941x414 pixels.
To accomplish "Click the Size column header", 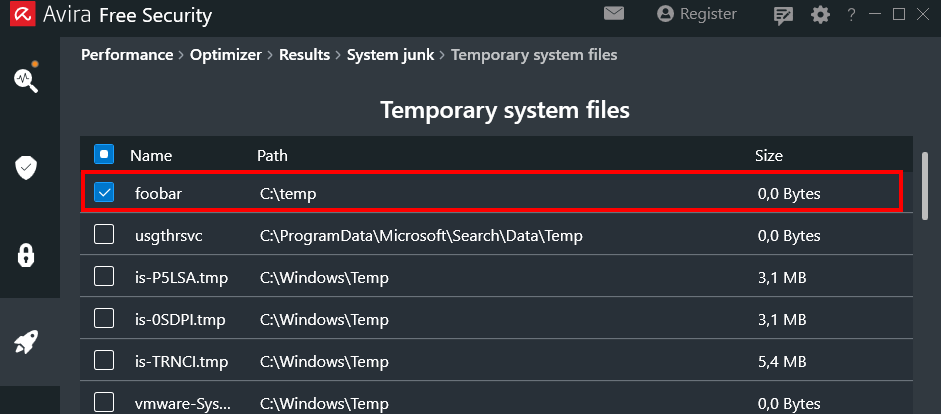I will pos(769,156).
